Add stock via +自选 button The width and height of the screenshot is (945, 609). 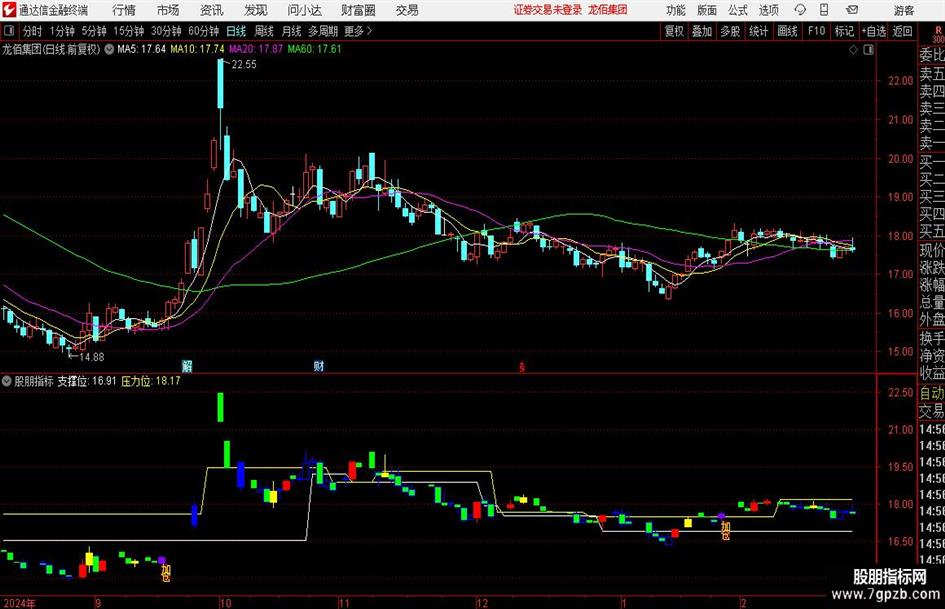pos(873,31)
